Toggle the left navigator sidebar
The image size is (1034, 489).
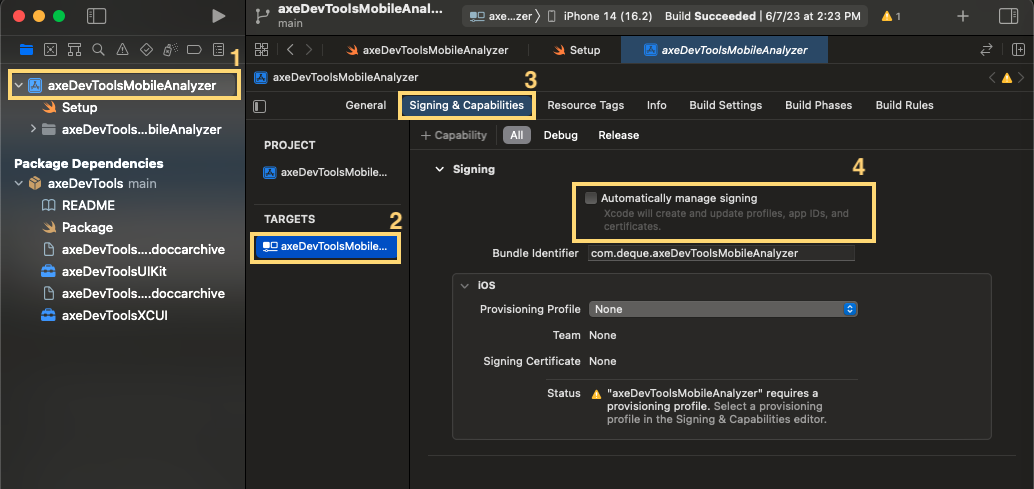(x=96, y=16)
